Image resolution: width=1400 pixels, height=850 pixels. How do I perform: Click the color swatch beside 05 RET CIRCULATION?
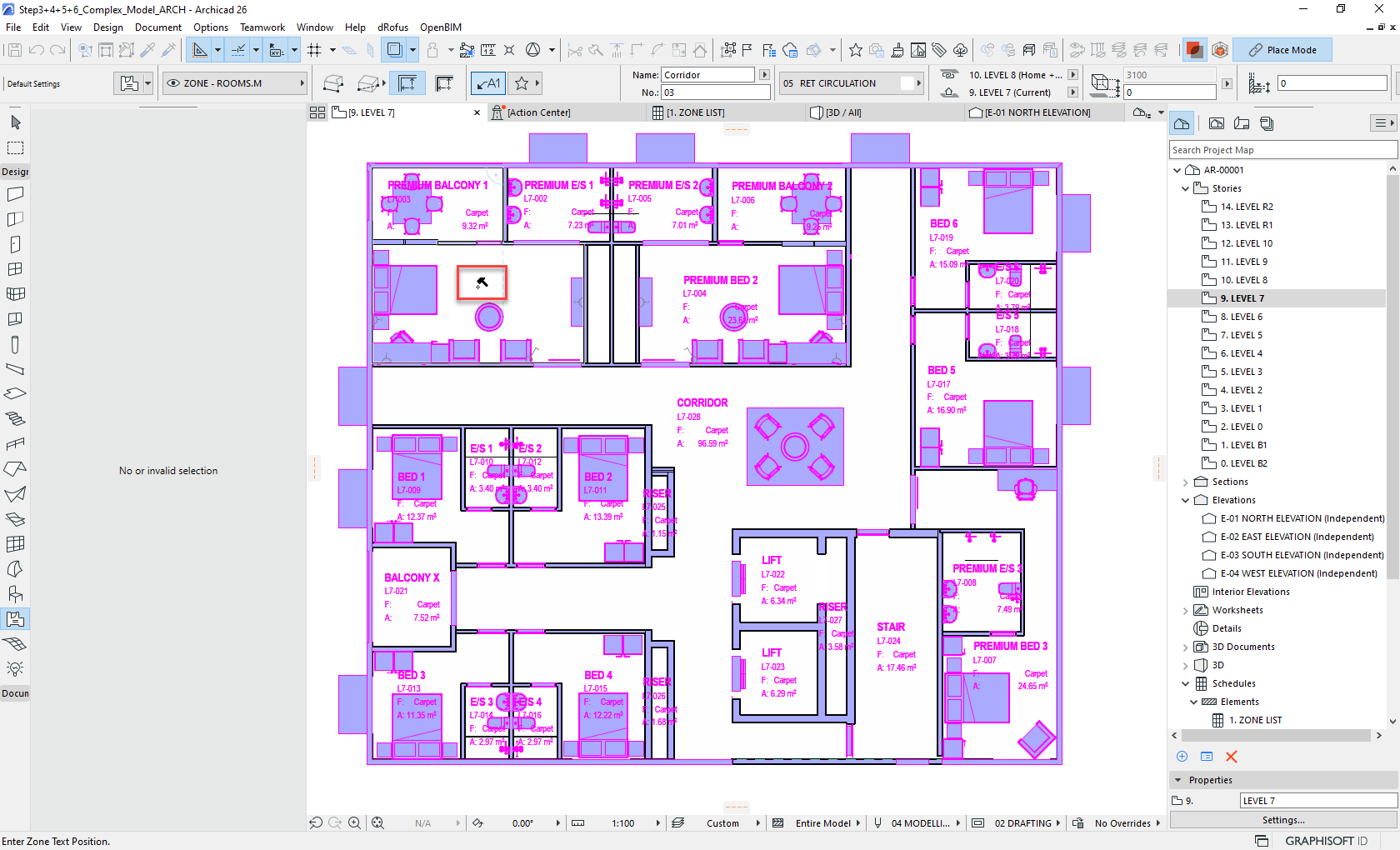(907, 82)
